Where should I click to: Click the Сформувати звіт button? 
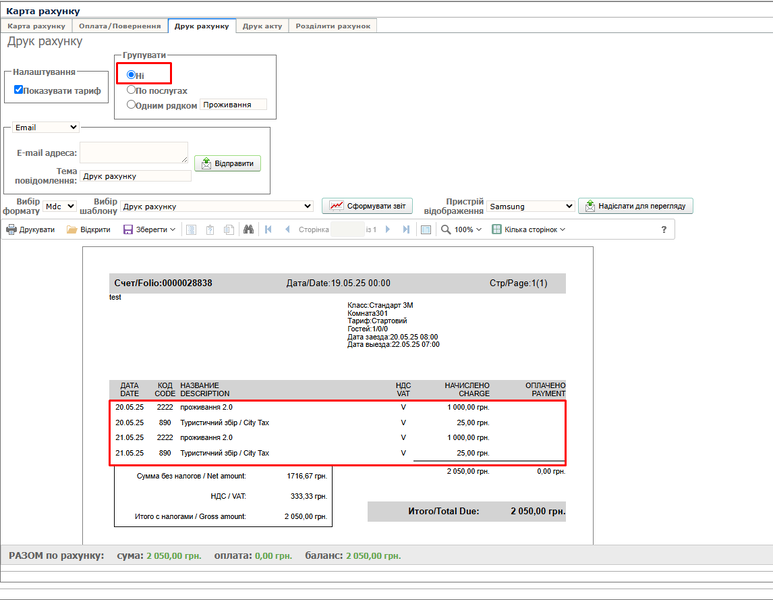(367, 206)
